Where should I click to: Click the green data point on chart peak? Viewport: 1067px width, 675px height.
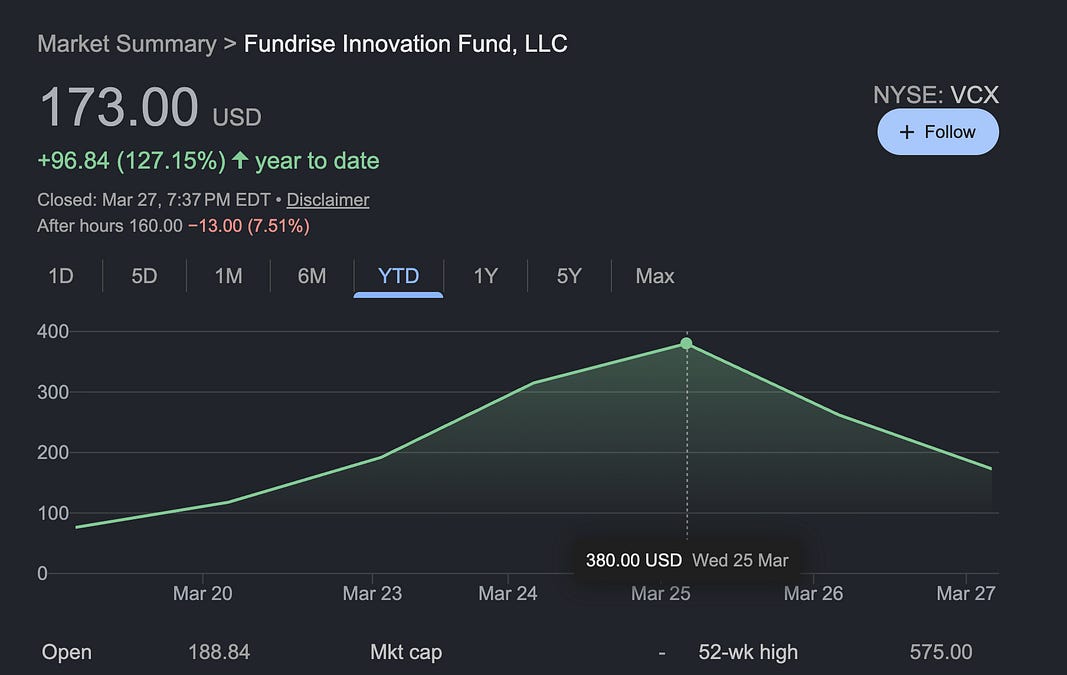pyautogui.click(x=687, y=344)
